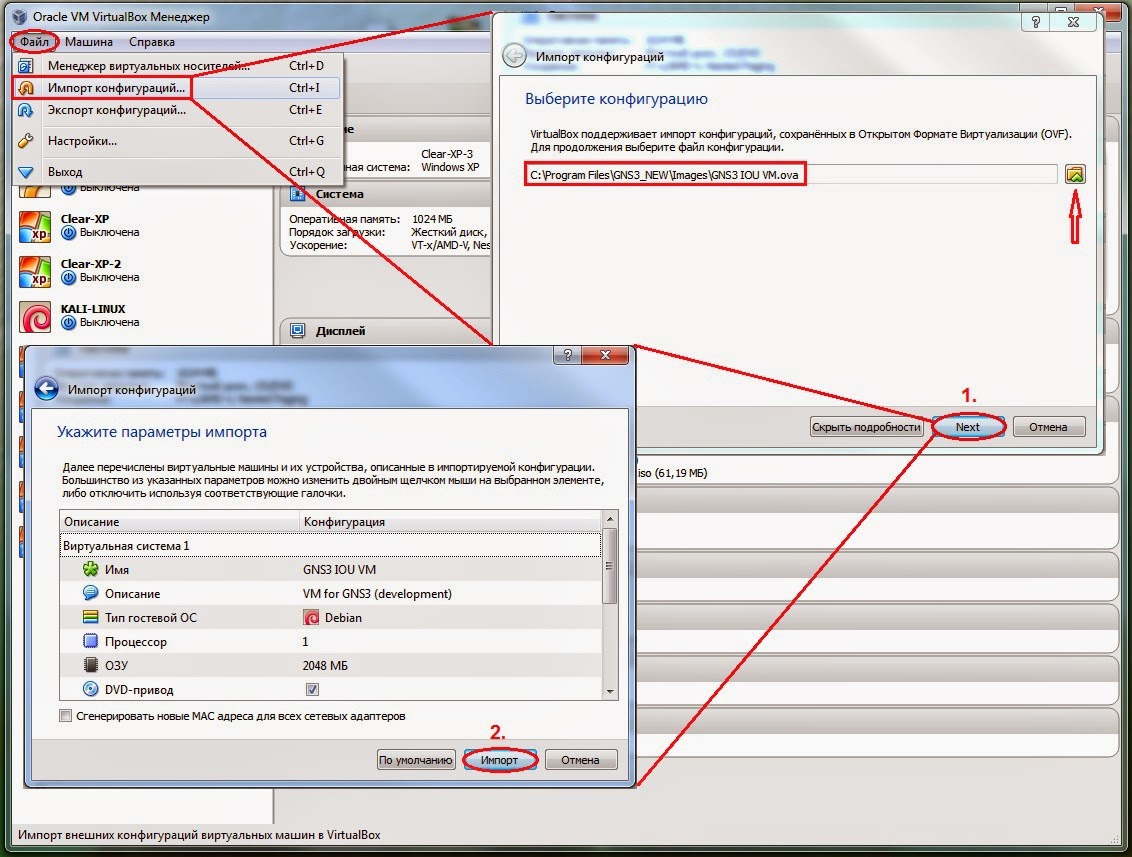The width and height of the screenshot is (1132, 857).
Task: Click the Система section icon
Action: click(x=297, y=194)
